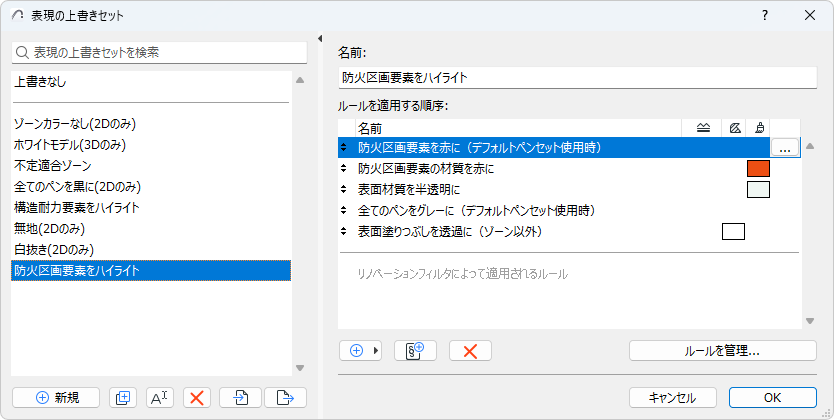
Task: Click the drag handle of 表面材質を半透明に rule
Action: [x=345, y=189]
